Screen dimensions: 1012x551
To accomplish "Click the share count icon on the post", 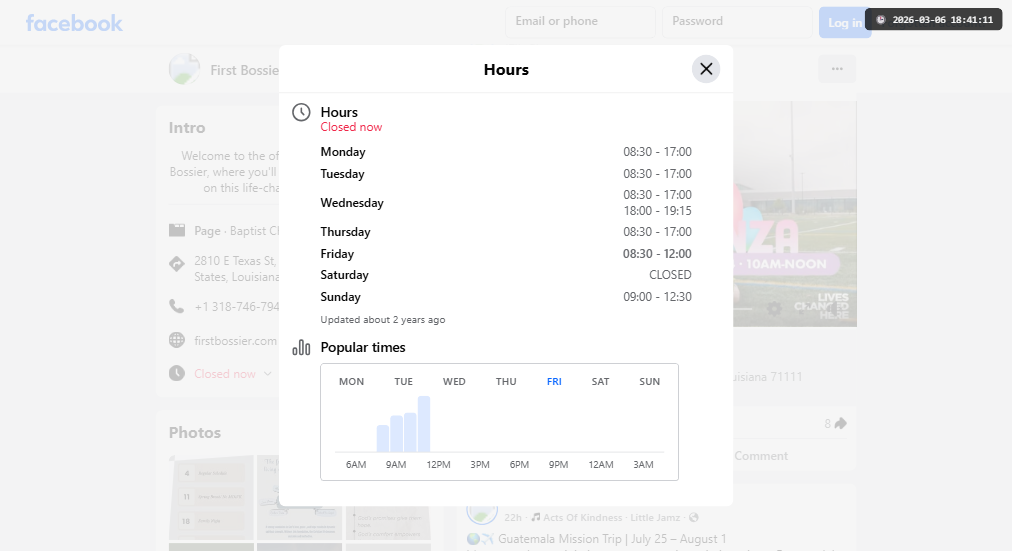I will (x=840, y=423).
